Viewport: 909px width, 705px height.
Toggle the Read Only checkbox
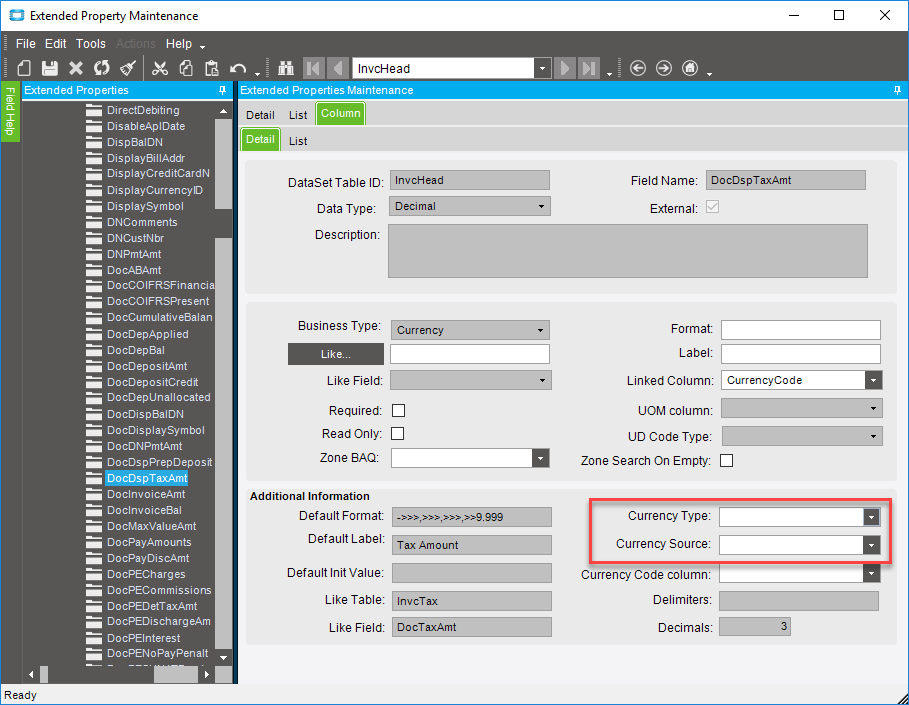pyautogui.click(x=398, y=434)
